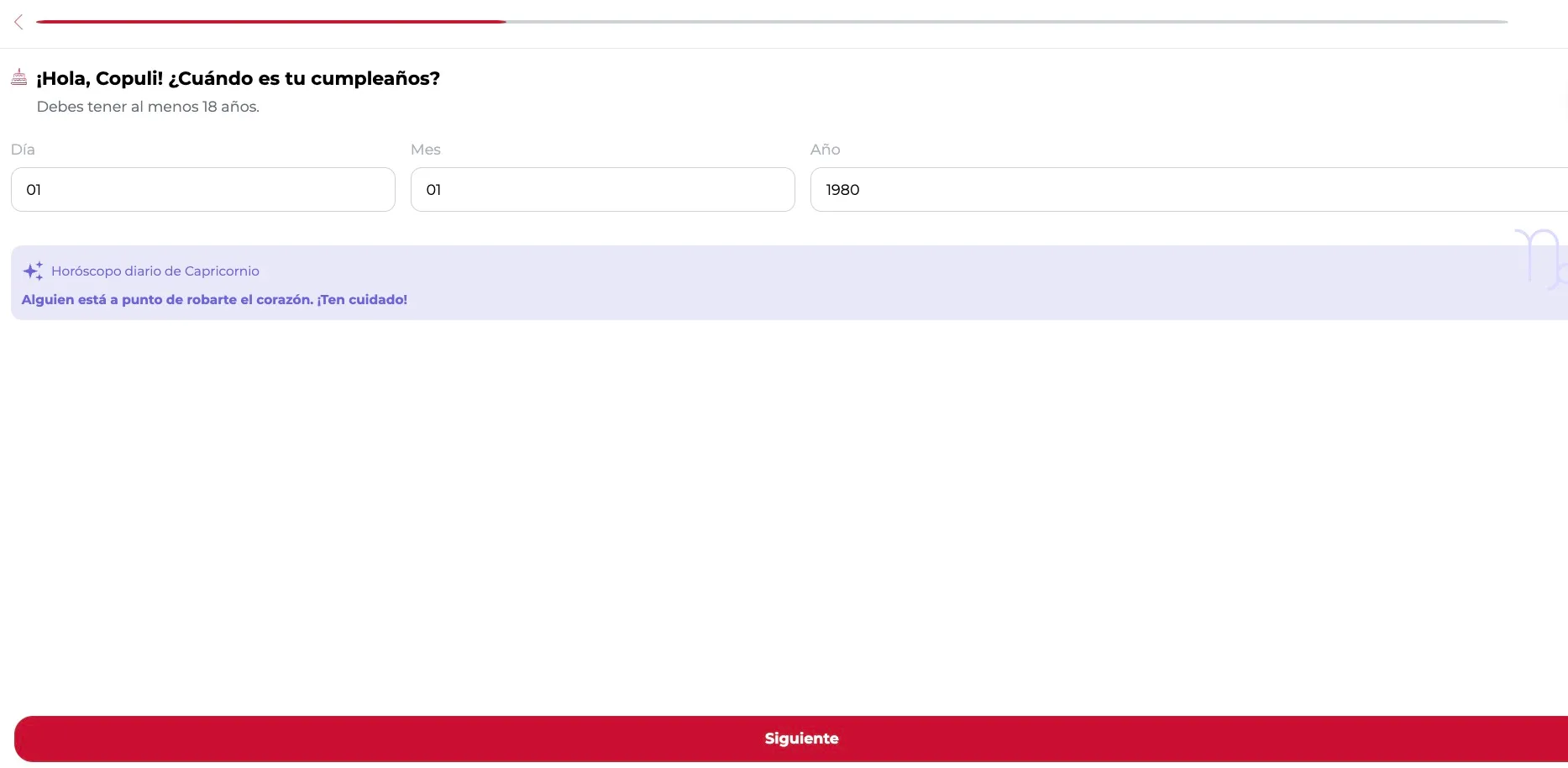Click the Capricorn zodiac symbol
The image size is (1568, 768).
(x=1543, y=259)
